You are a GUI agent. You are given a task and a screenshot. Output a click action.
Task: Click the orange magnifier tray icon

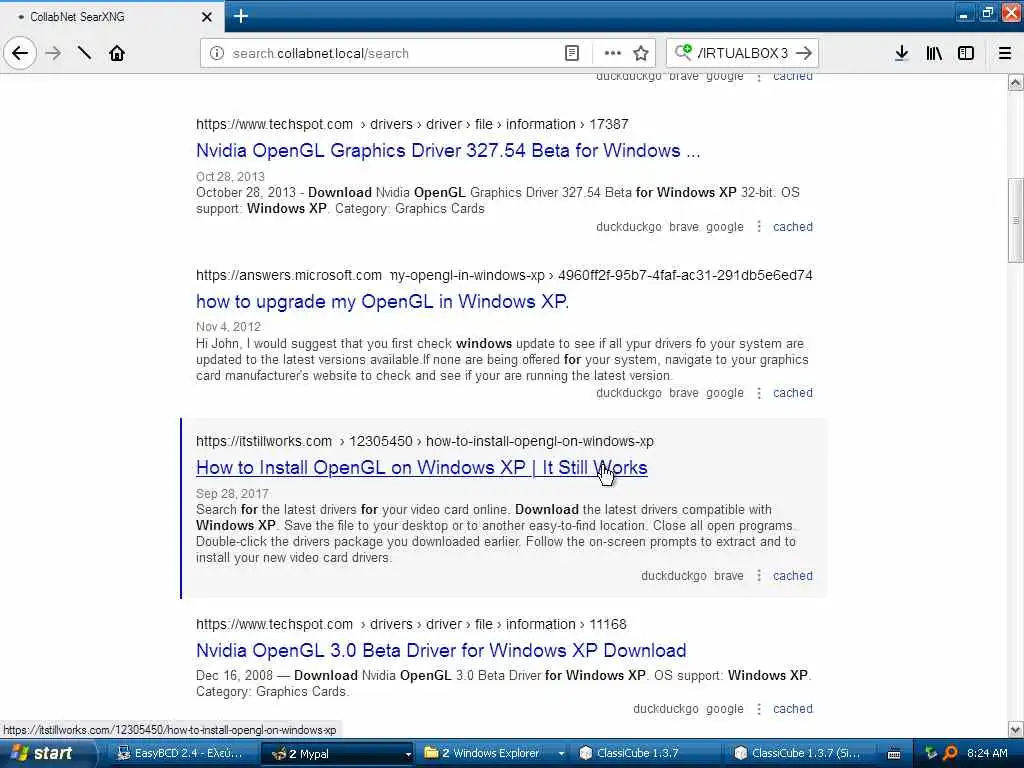tap(950, 753)
